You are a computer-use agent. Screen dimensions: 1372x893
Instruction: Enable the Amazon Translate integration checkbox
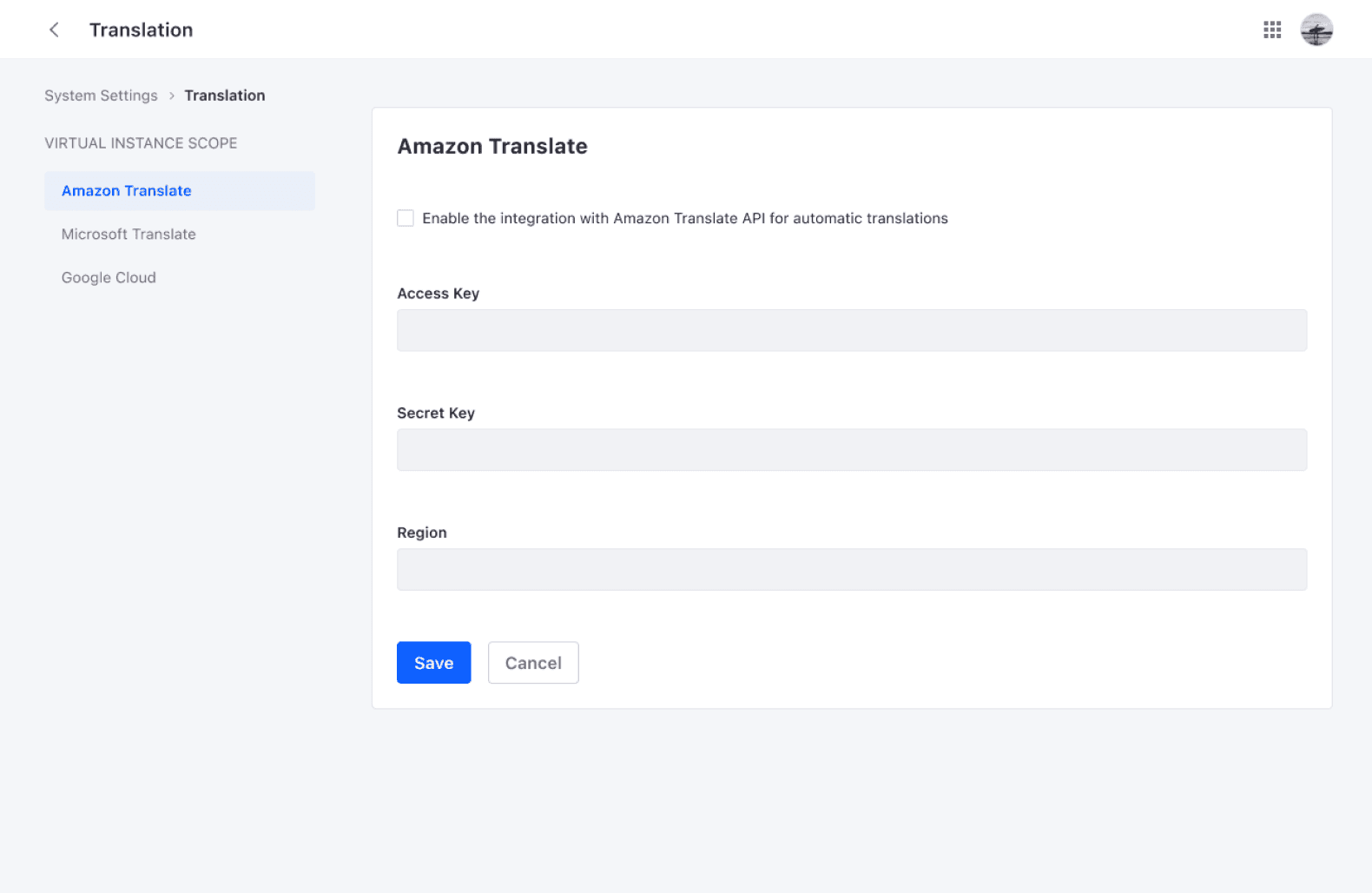pos(406,218)
